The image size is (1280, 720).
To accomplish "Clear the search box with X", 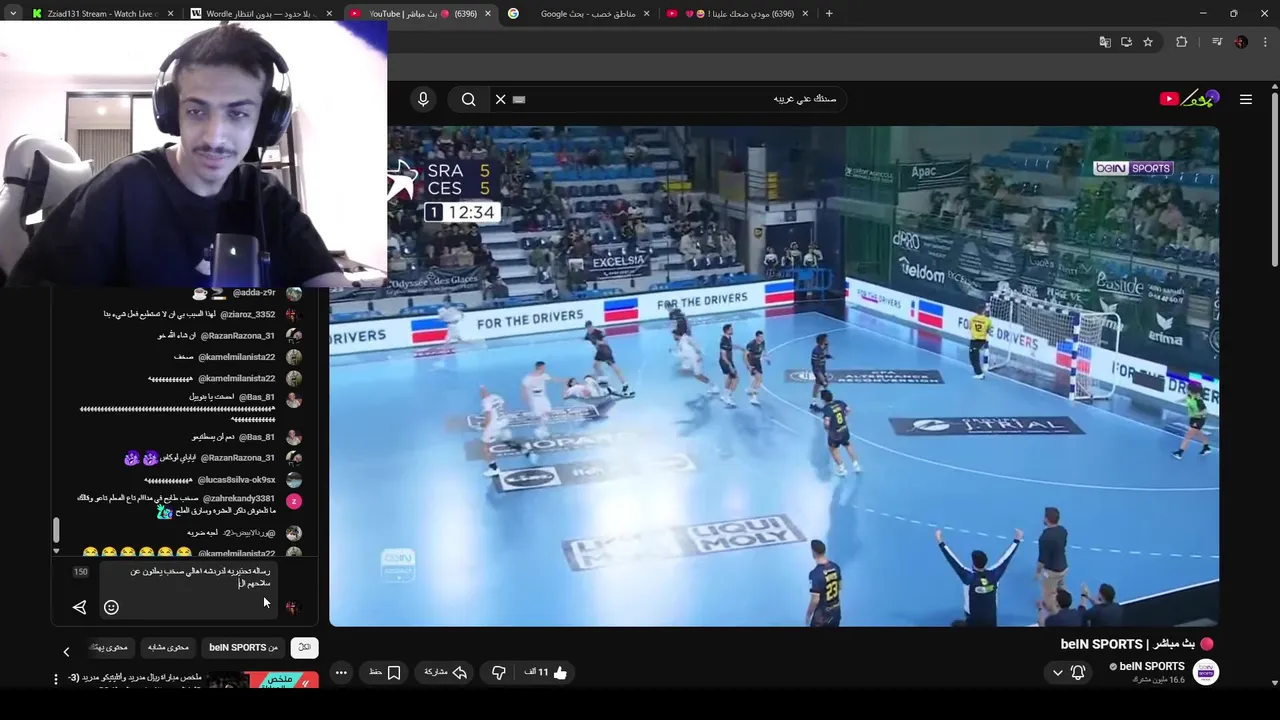I will pyautogui.click(x=501, y=99).
